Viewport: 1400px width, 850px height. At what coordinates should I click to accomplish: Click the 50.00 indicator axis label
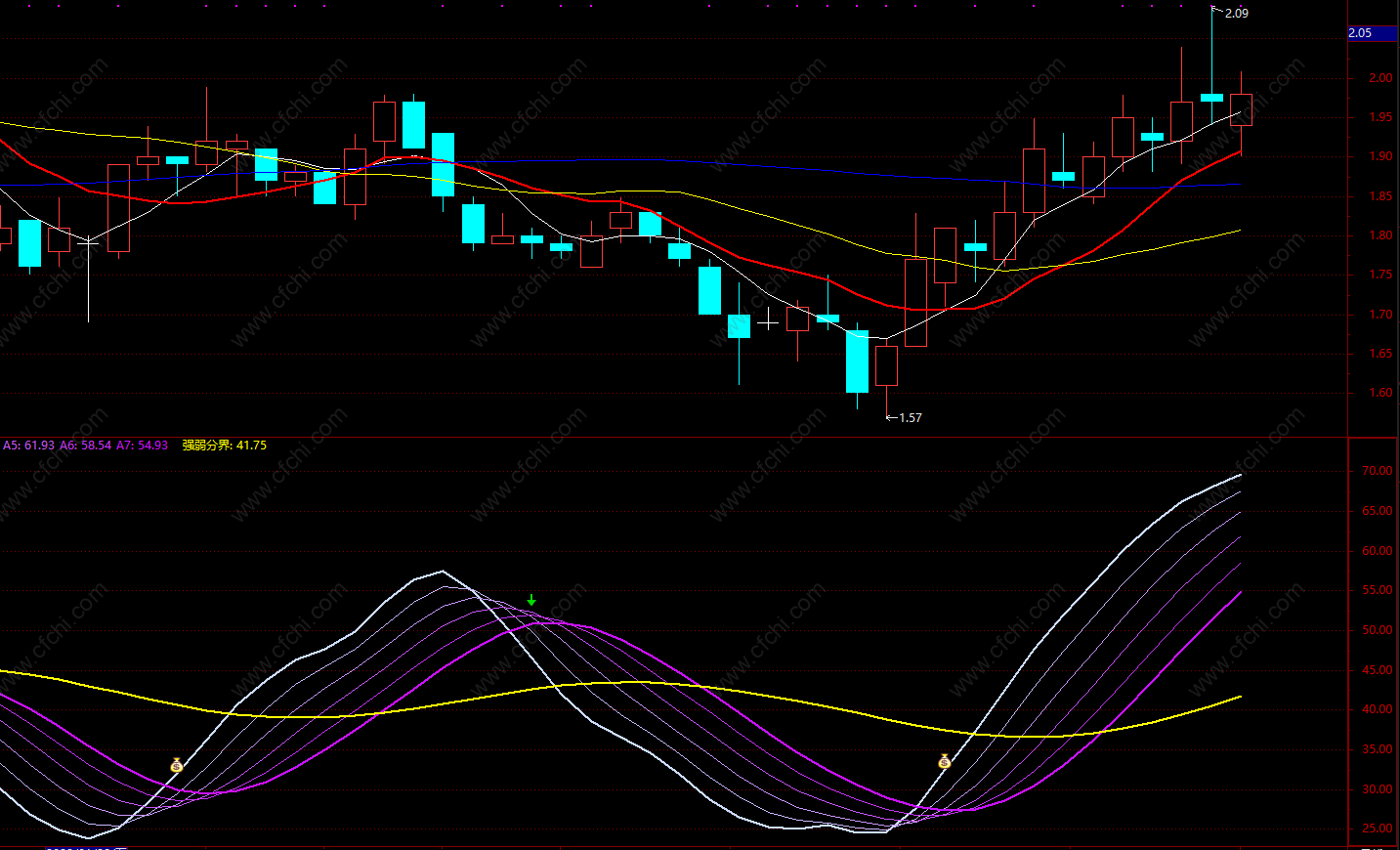pos(1378,630)
